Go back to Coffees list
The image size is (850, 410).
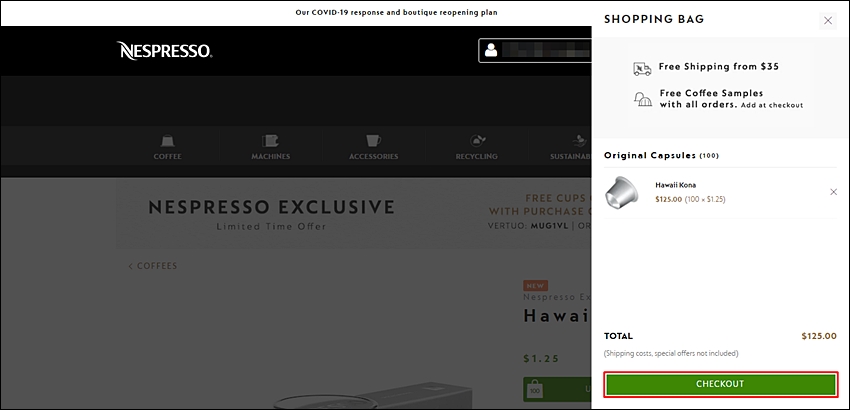153,266
